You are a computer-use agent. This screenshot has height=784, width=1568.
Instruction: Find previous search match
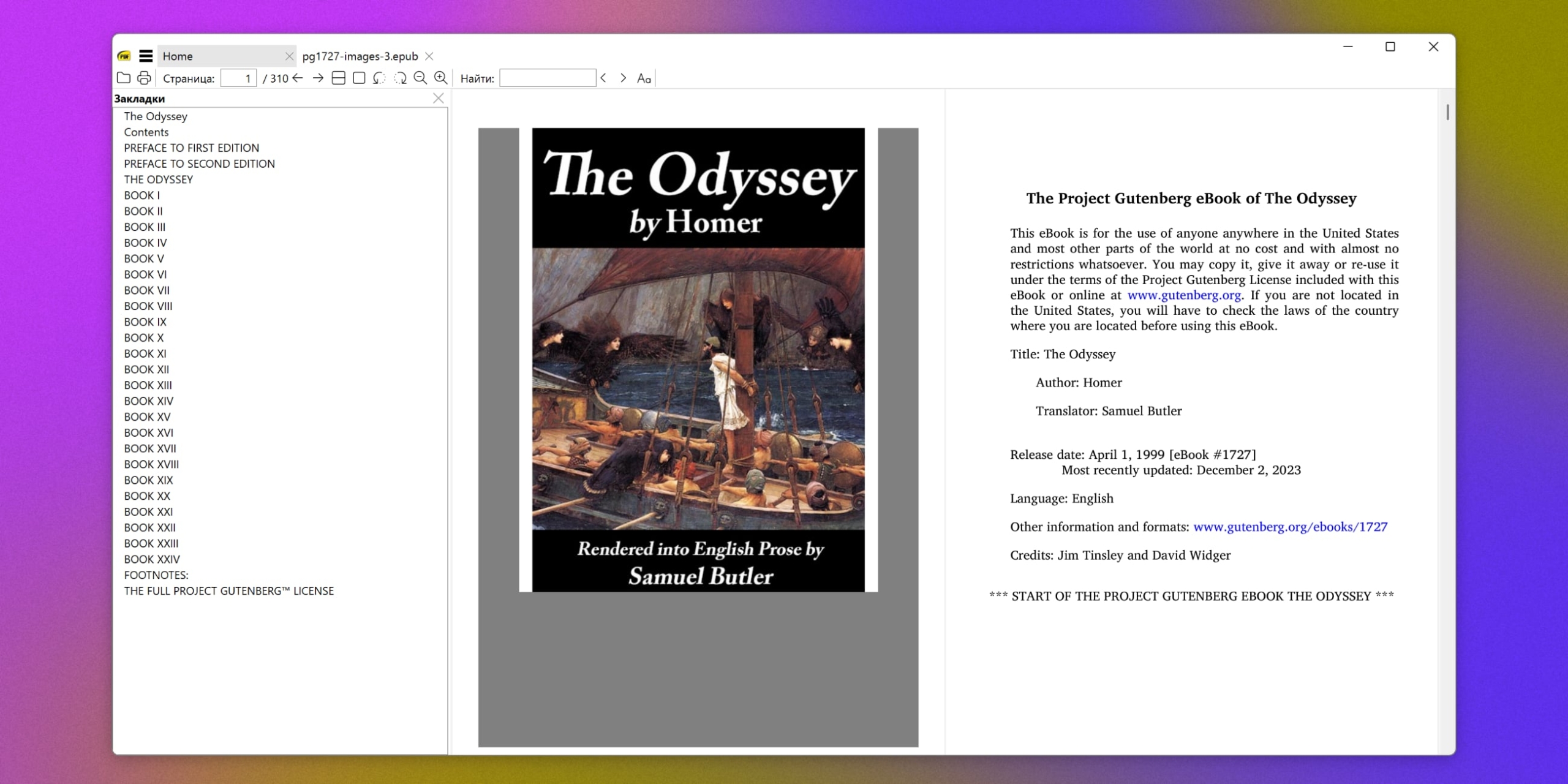pos(604,78)
